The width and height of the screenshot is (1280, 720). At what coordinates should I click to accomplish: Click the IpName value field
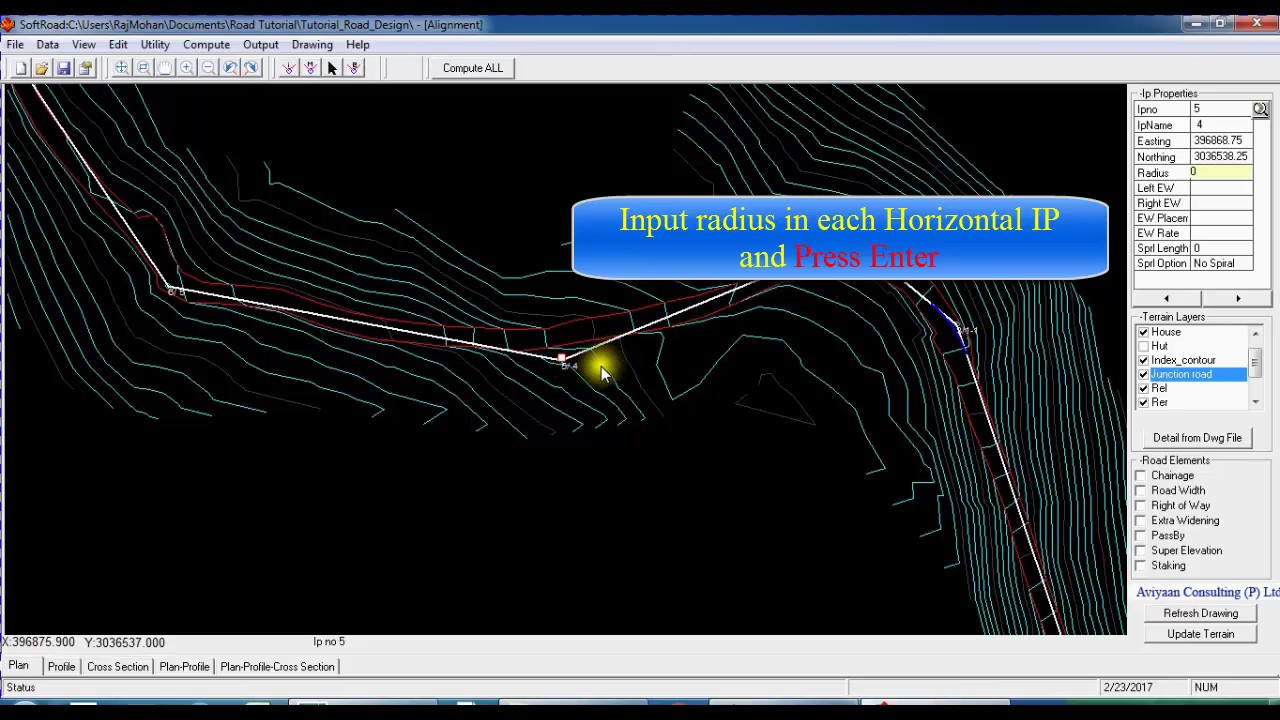[x=1221, y=125]
